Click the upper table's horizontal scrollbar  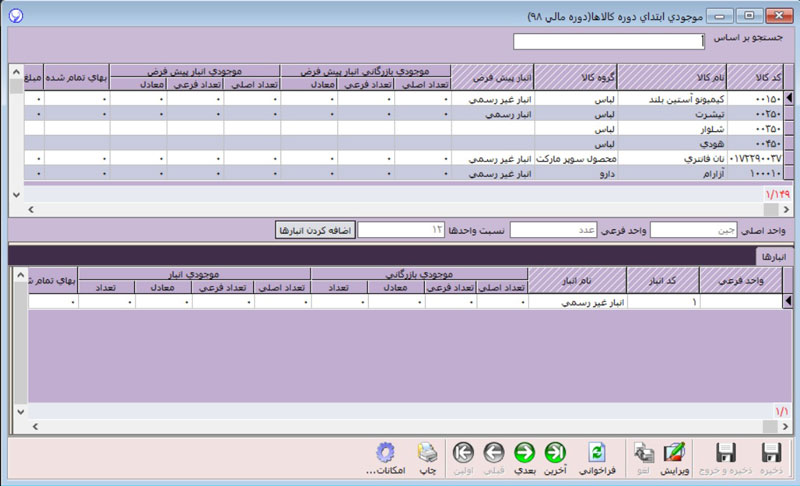(400, 209)
